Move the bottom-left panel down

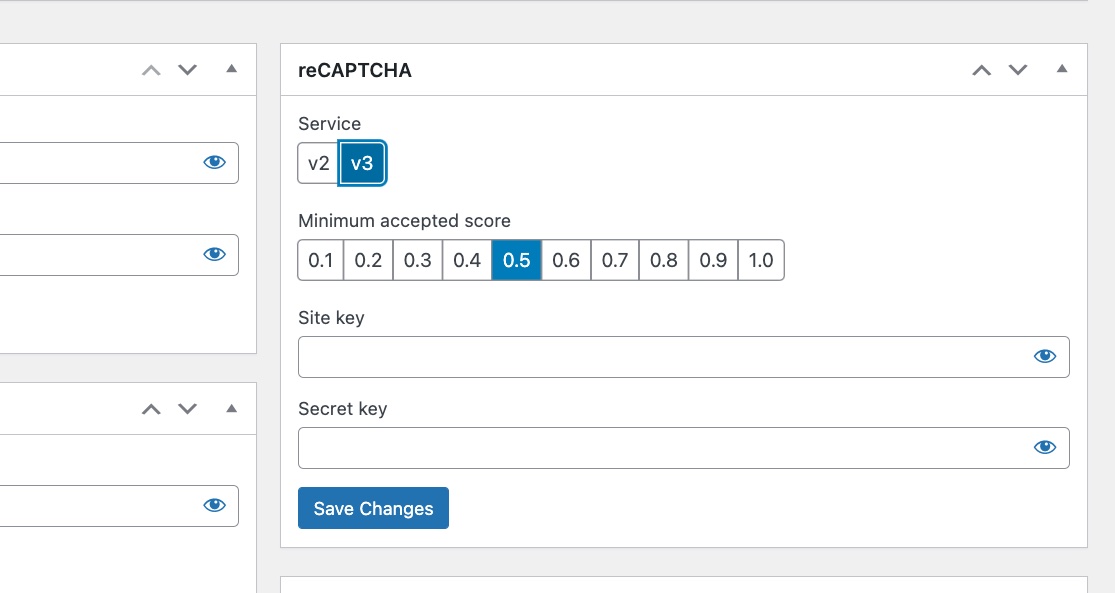tap(187, 409)
